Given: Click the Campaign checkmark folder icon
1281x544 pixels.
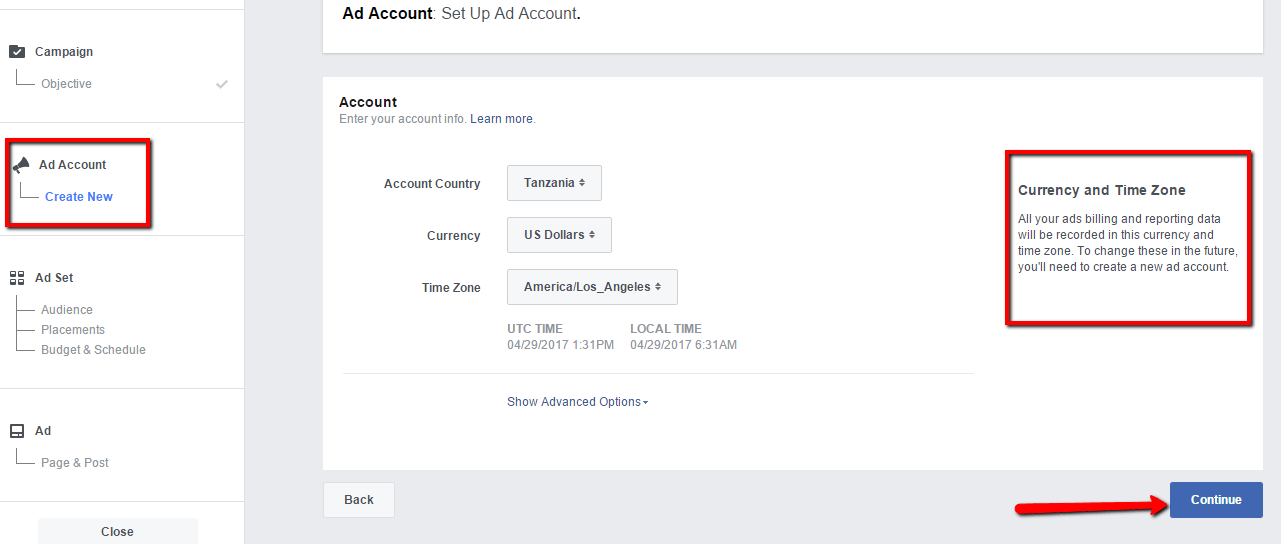Looking at the screenshot, I should pos(17,52).
